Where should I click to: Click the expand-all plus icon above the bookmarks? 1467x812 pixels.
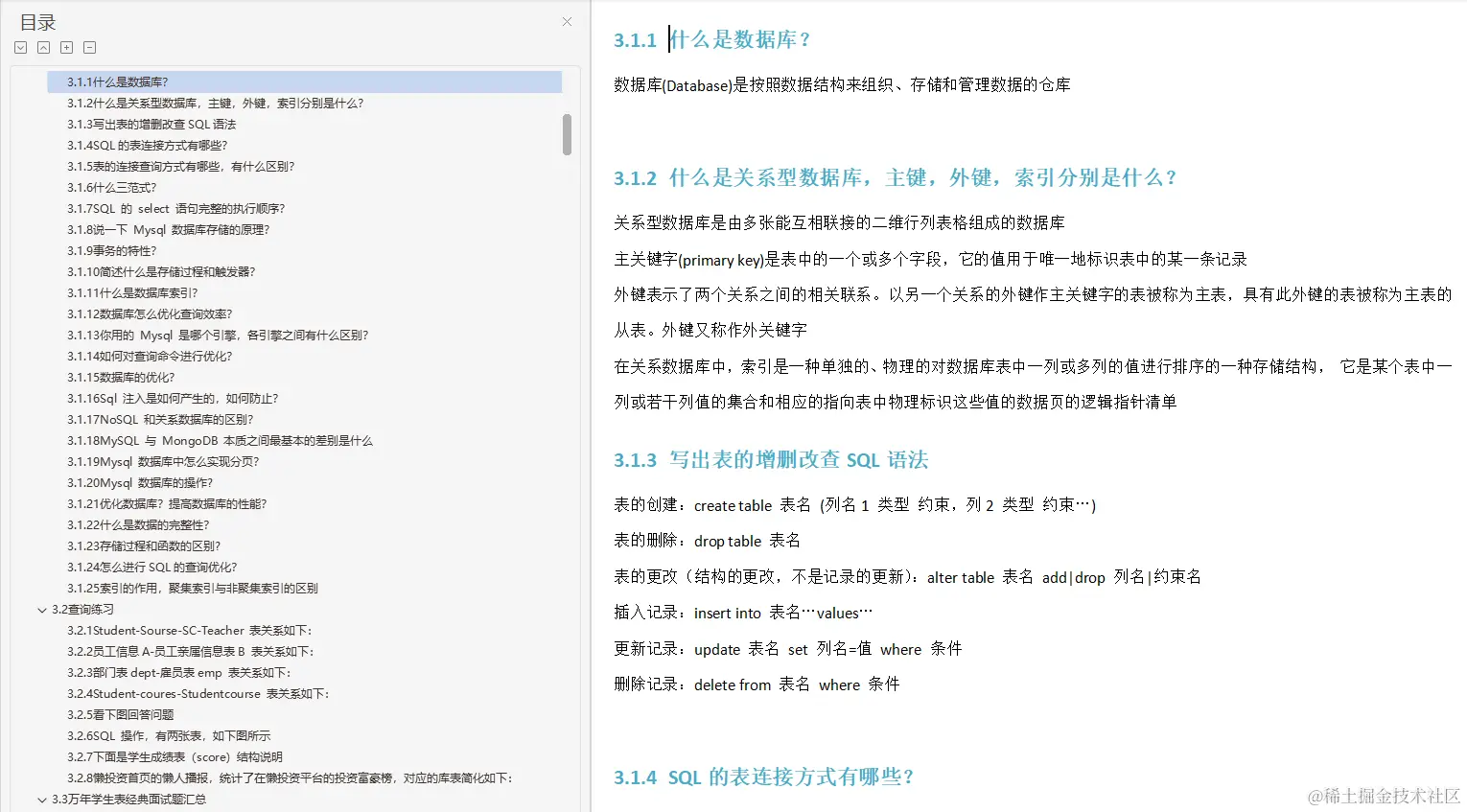(x=66, y=46)
